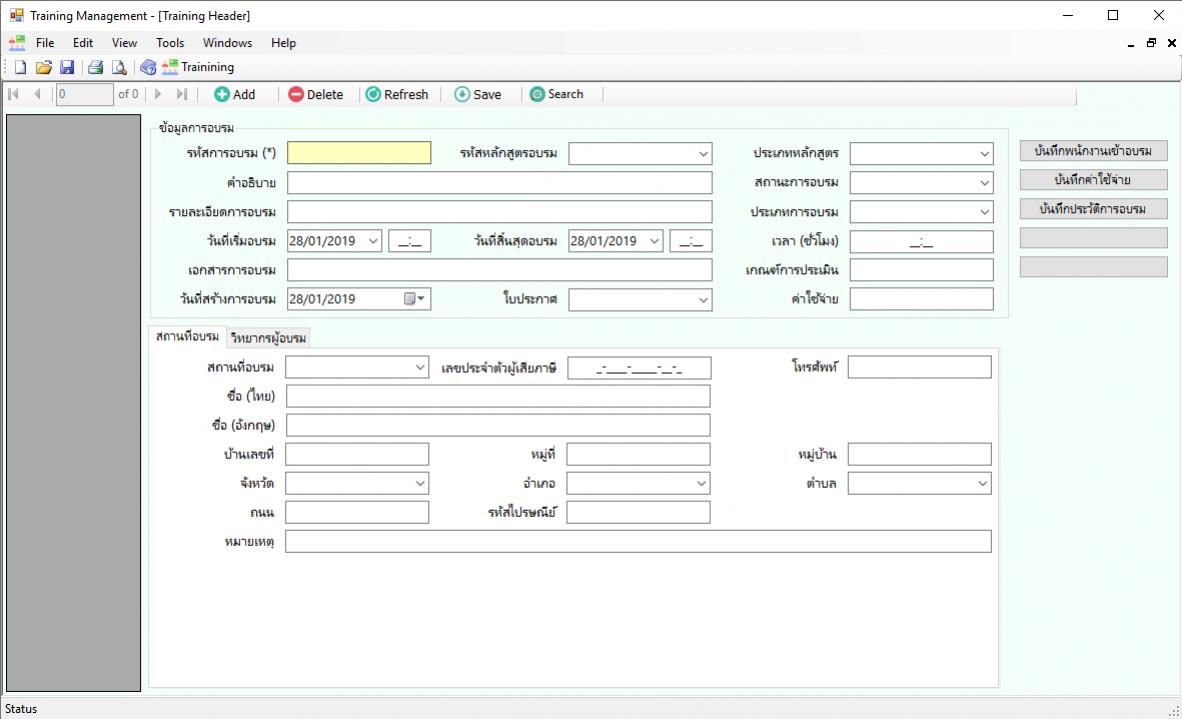Viewport: 1182px width, 719px height.
Task: Click the New document icon
Action: pos(20,67)
